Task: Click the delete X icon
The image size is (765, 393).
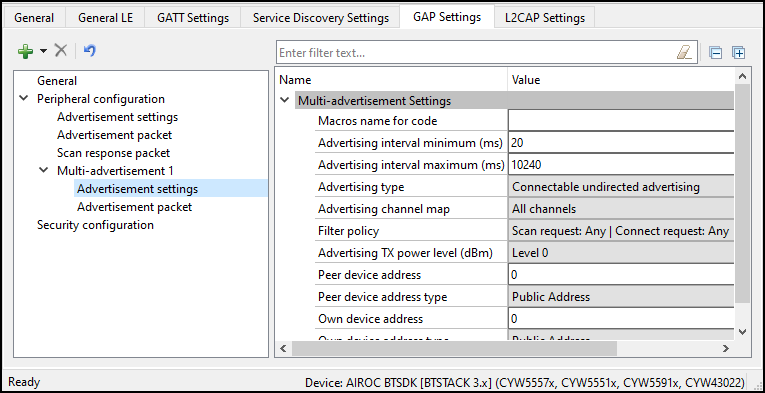Action: pyautogui.click(x=60, y=50)
